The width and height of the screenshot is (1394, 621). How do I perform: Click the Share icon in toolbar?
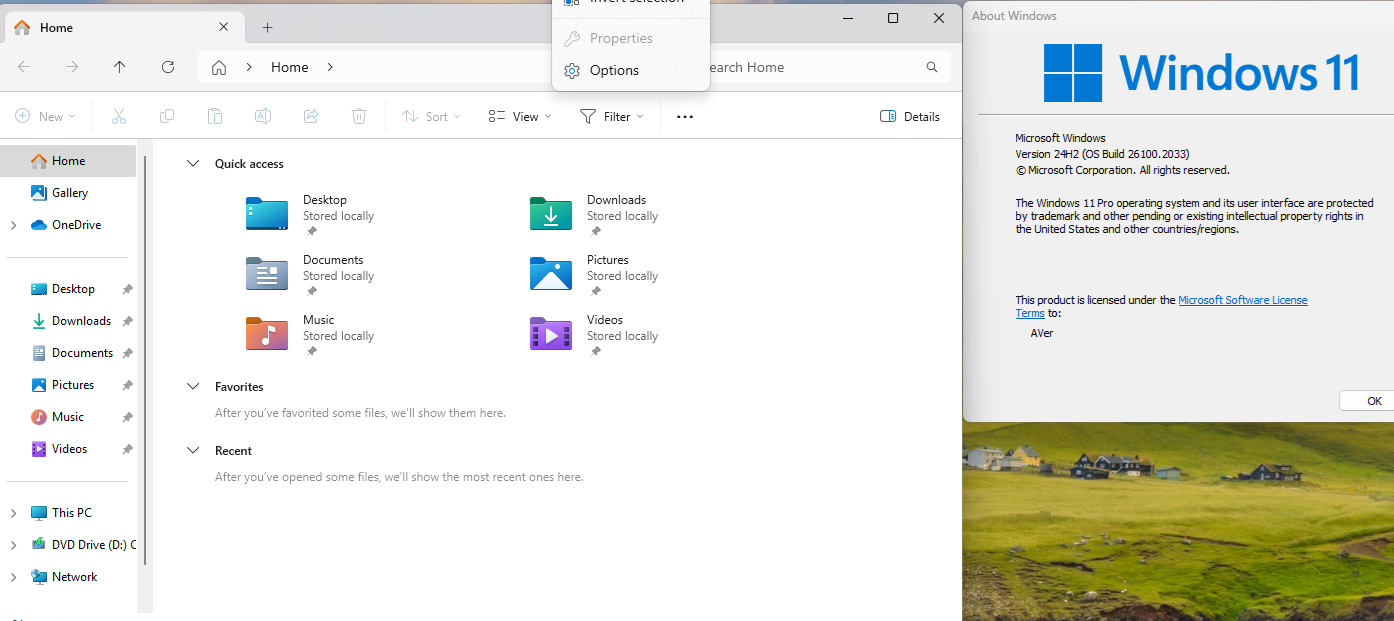pyautogui.click(x=311, y=117)
